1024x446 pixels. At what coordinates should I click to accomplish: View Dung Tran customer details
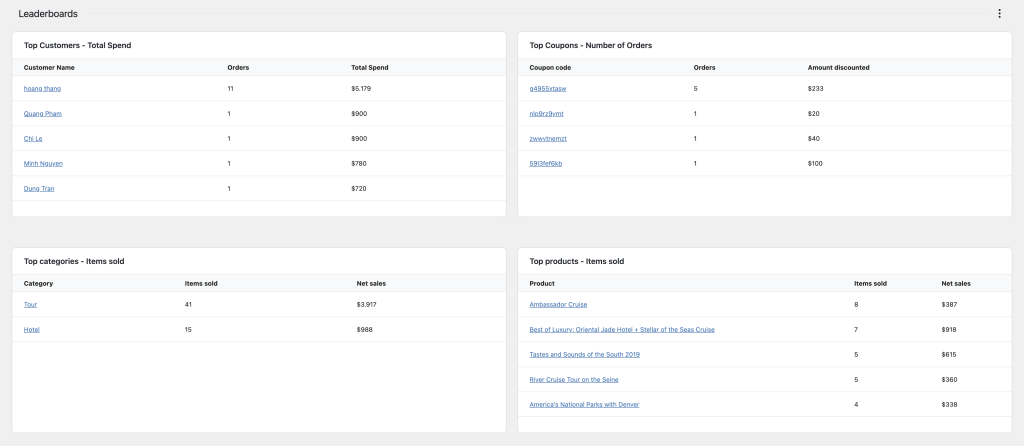(x=39, y=188)
